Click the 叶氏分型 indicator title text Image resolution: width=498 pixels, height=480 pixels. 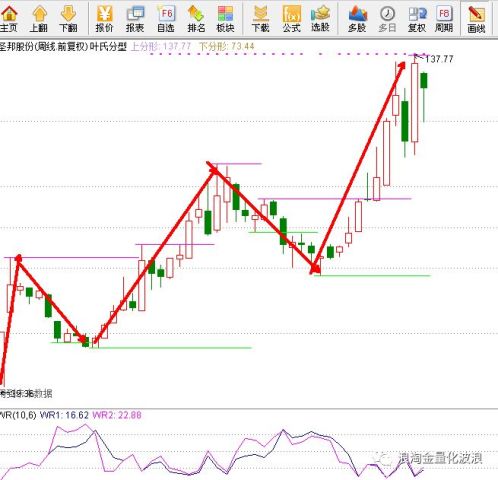click(x=108, y=47)
